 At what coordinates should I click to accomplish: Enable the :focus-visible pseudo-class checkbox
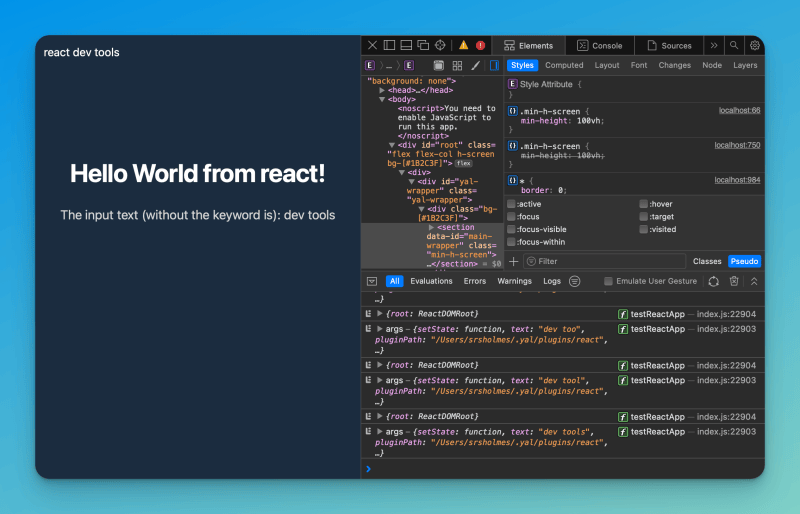[x=511, y=230]
